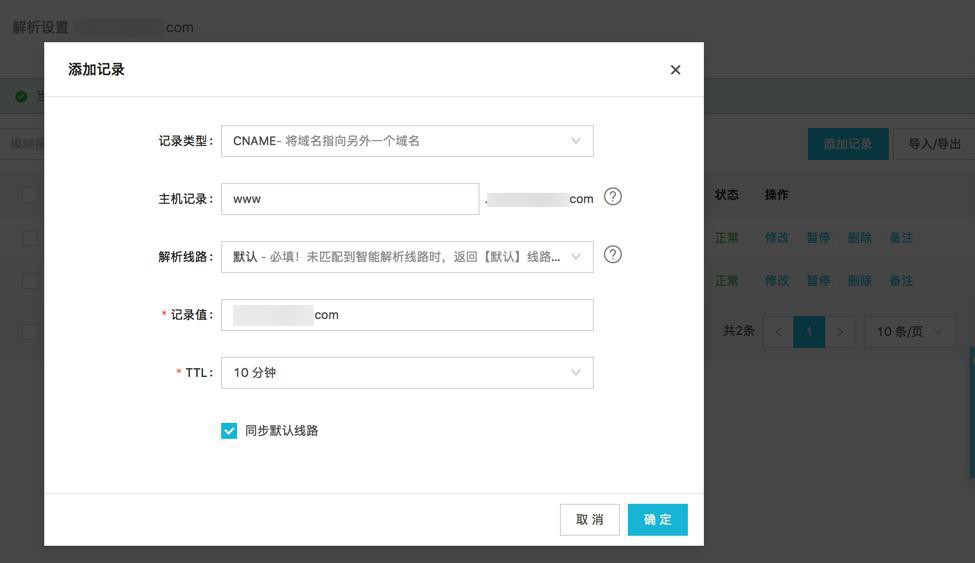Click 暂停 link in first record row
The width and height of the screenshot is (975, 563).
(x=818, y=238)
